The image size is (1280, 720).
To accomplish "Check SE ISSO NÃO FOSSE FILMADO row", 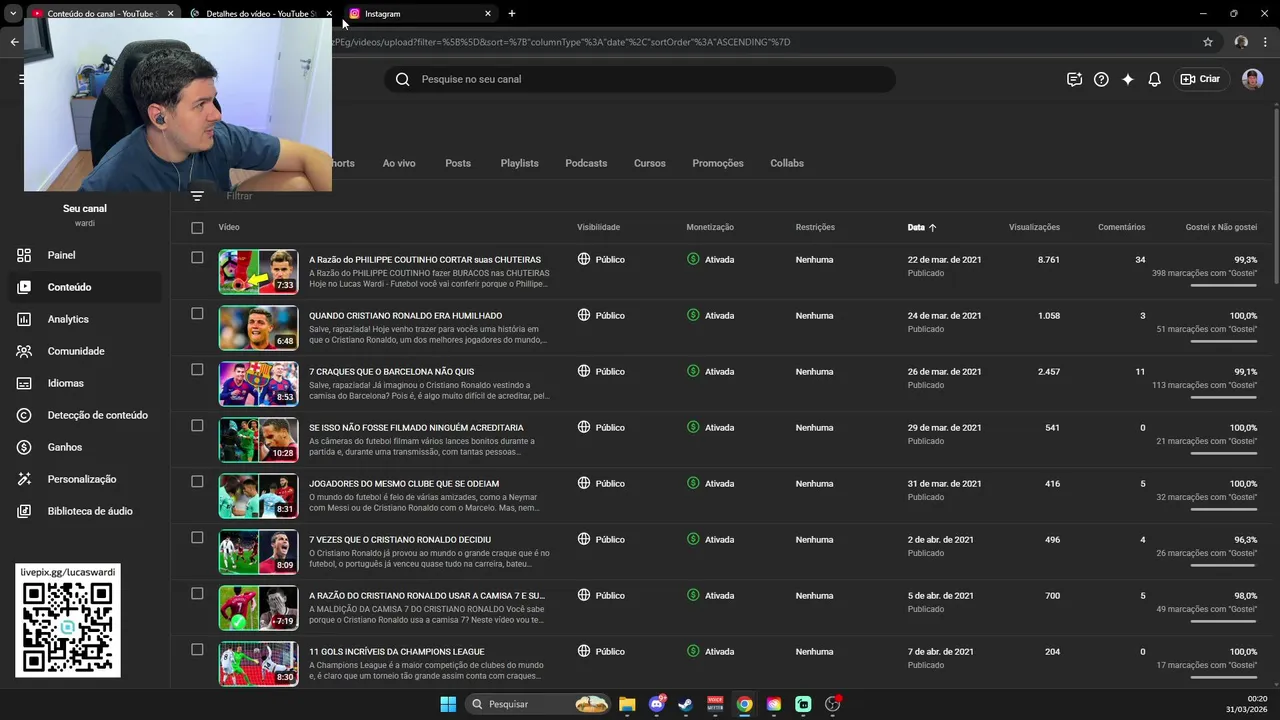I will pyautogui.click(x=197, y=426).
